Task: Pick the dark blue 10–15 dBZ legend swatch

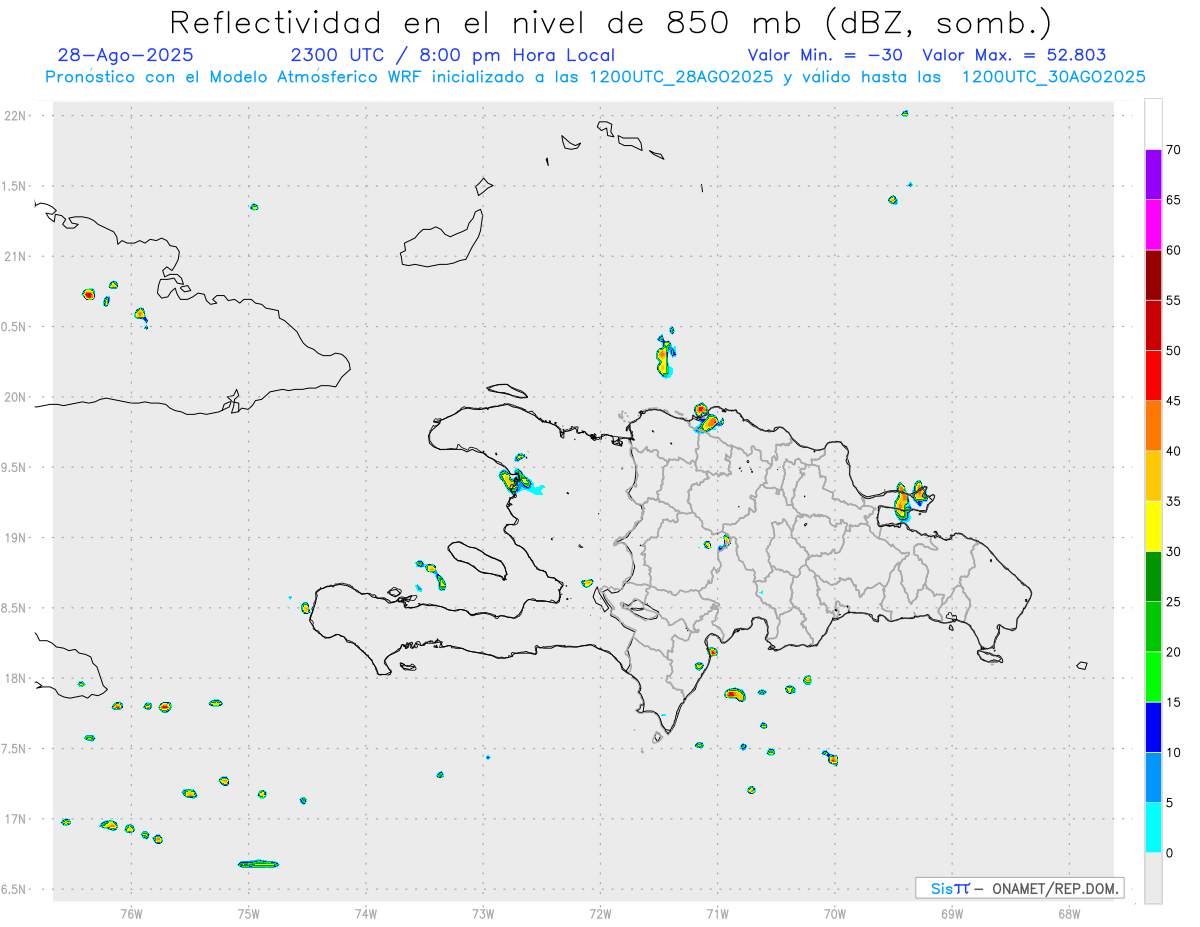Action: [x=1153, y=727]
